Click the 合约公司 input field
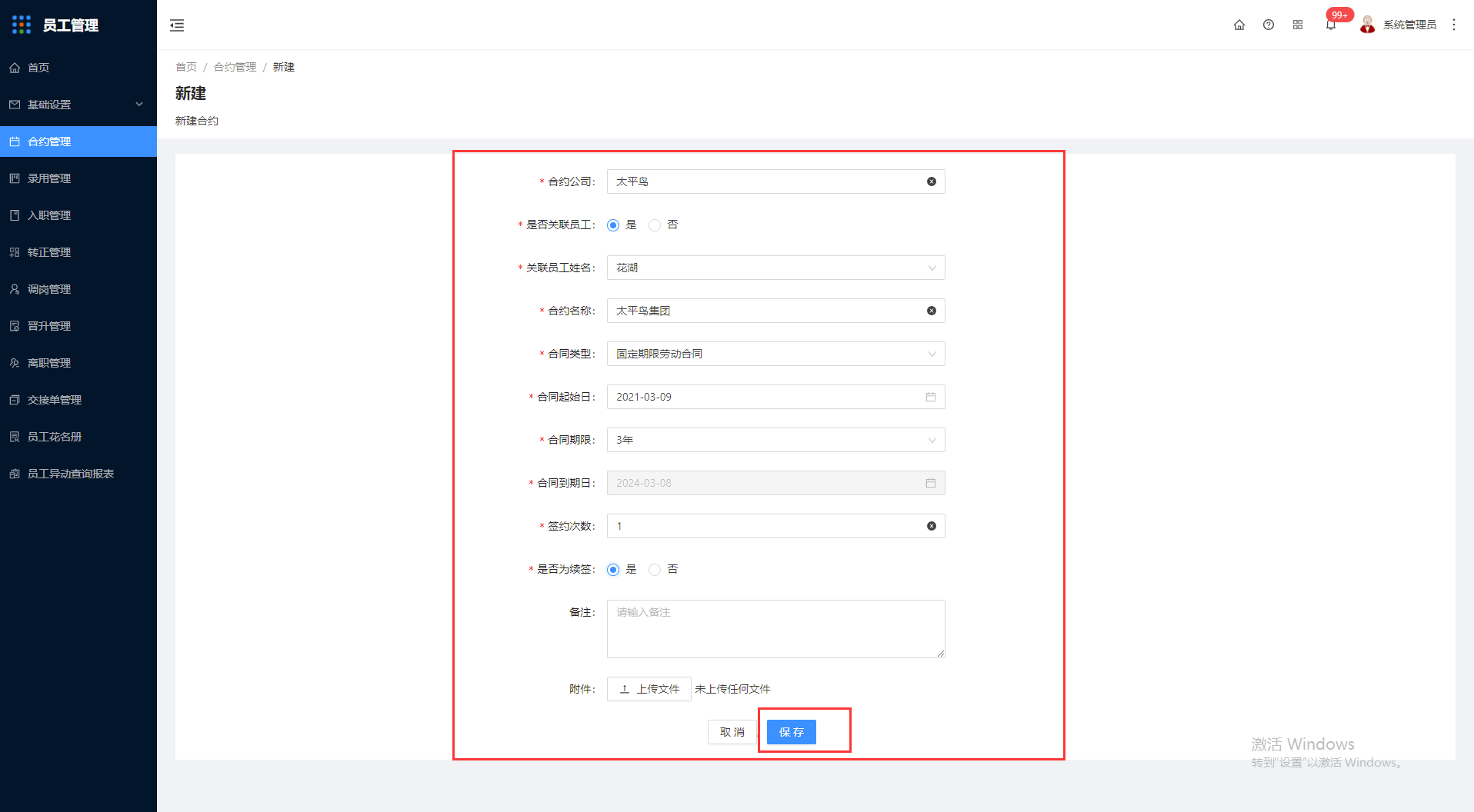This screenshot has width=1474, height=812. pos(775,181)
